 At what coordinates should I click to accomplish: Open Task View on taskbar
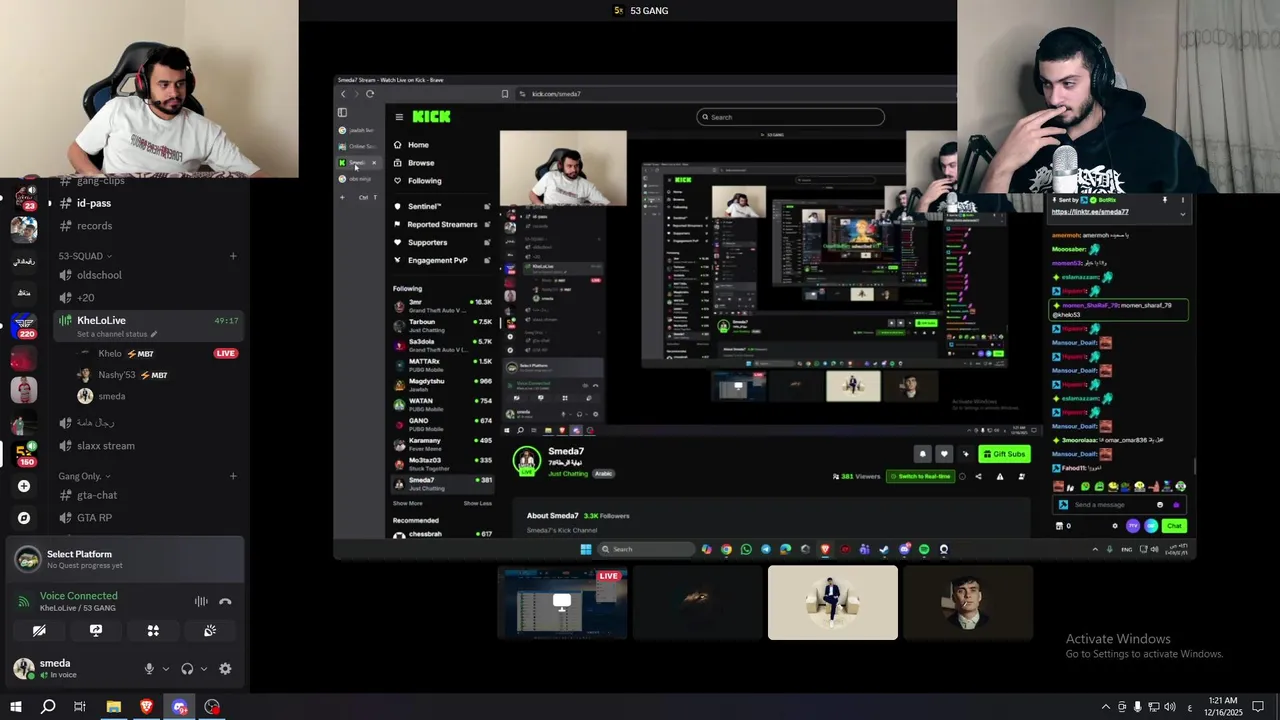click(x=80, y=707)
